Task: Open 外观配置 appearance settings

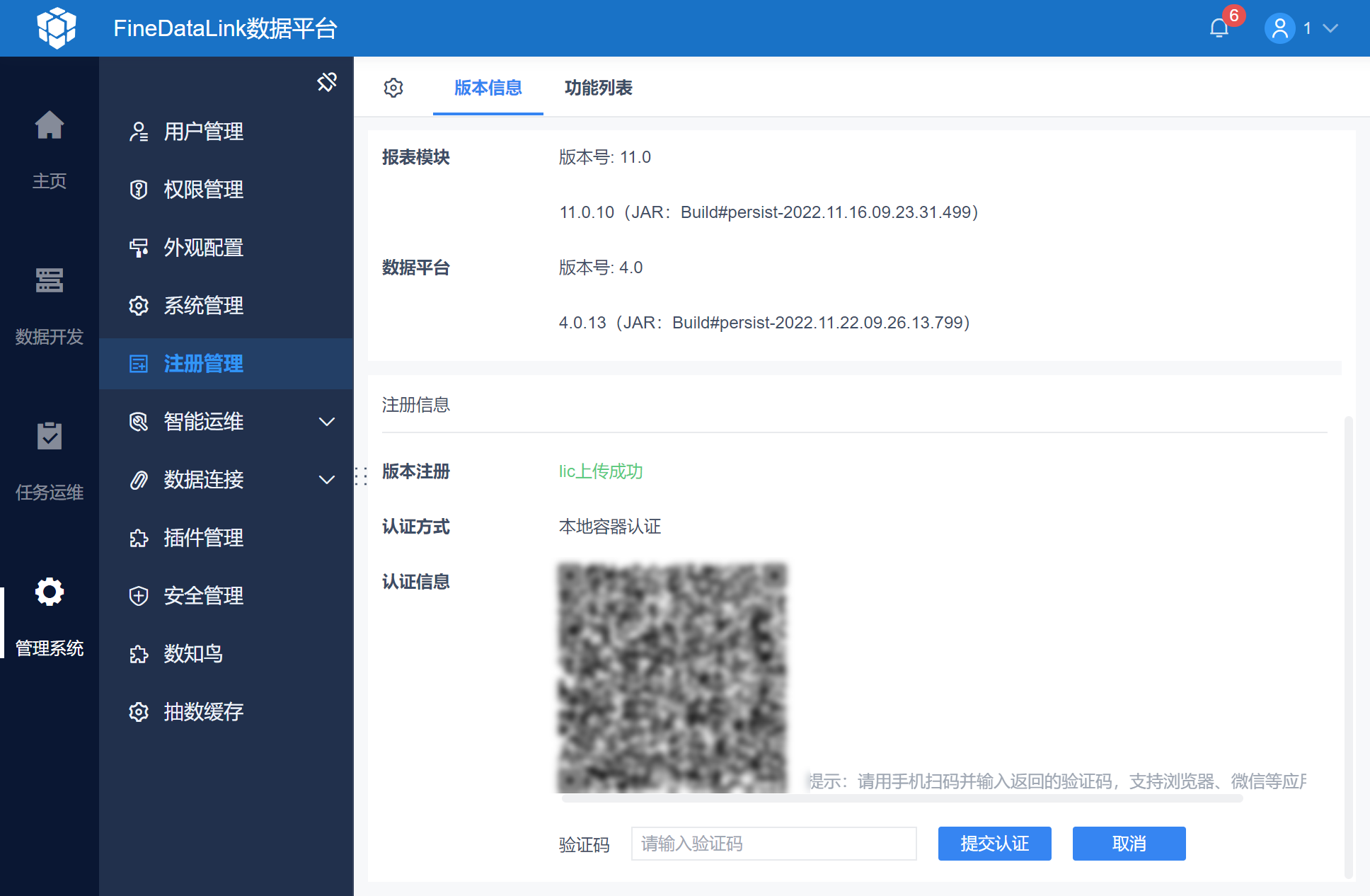Action: click(203, 248)
